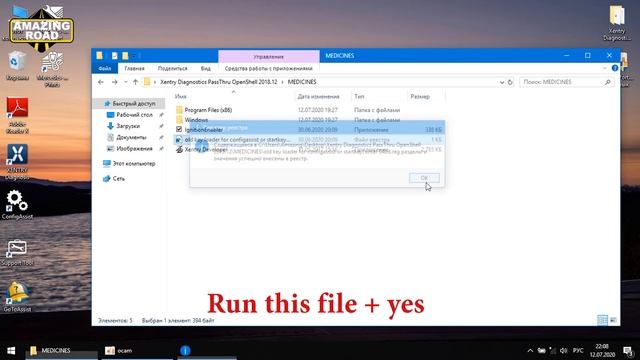This screenshot has height=360, width=640.
Task: Sort by the Тип column header
Action: (359, 96)
